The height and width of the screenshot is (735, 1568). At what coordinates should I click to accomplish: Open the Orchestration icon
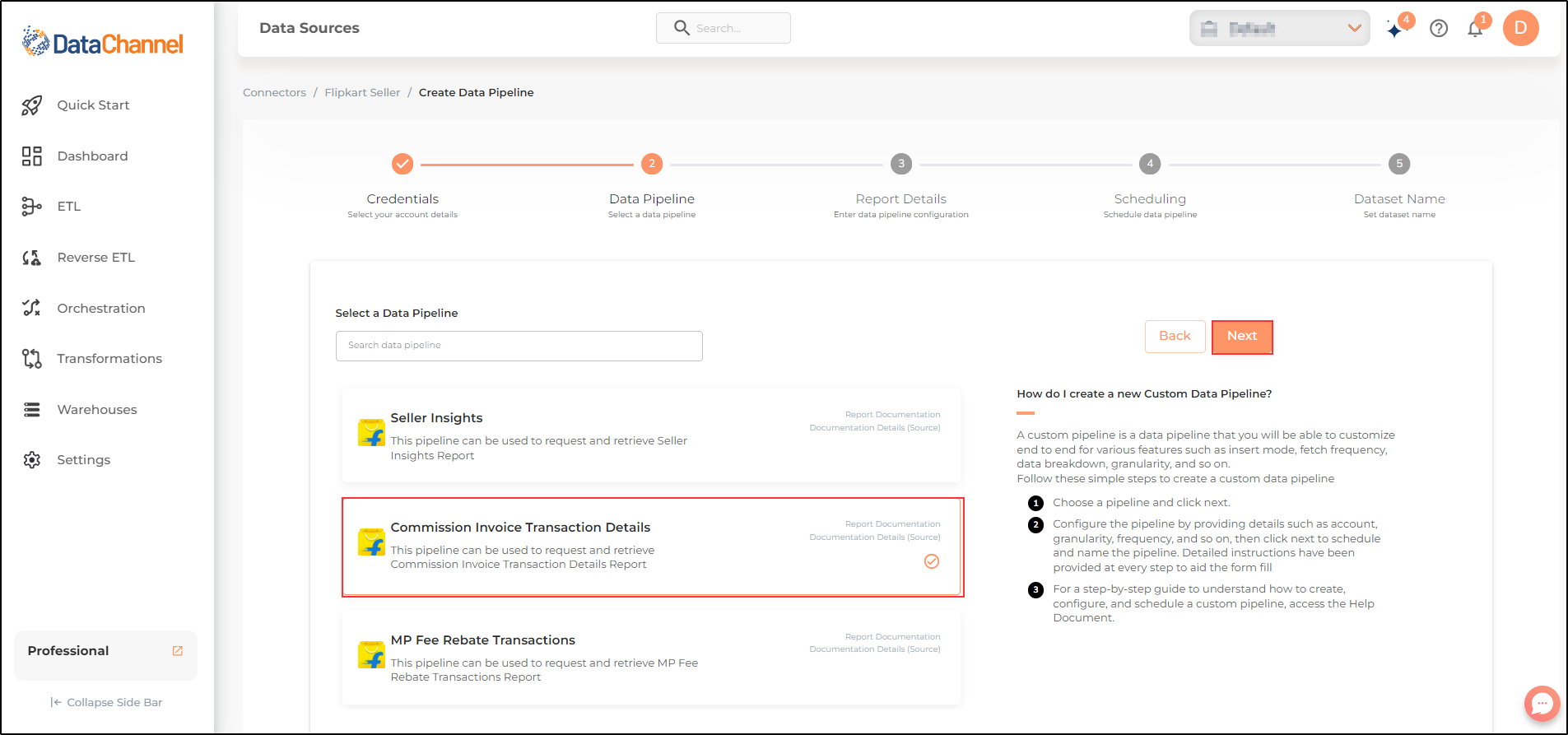(31, 308)
